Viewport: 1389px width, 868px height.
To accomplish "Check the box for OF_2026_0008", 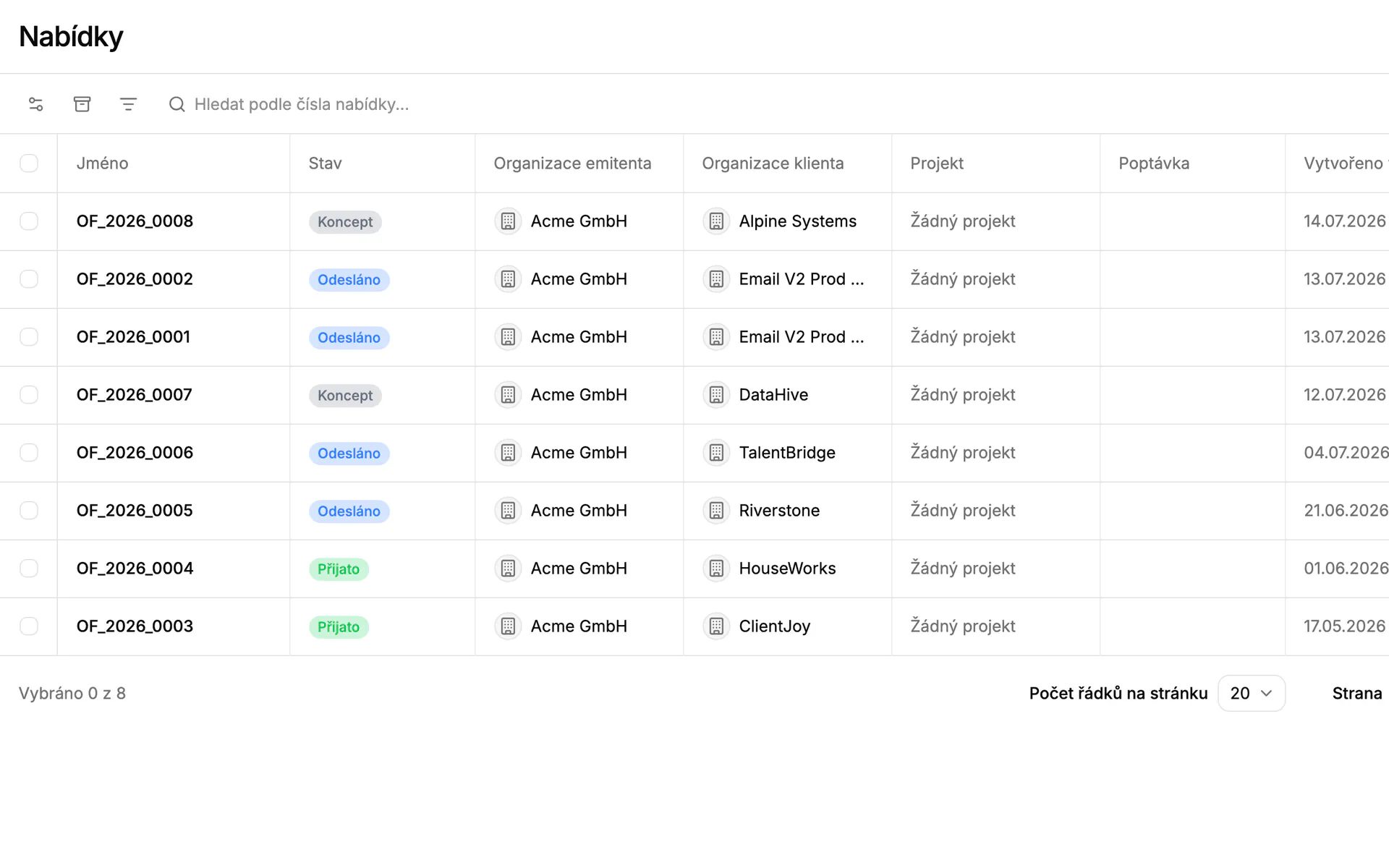I will coord(29,221).
